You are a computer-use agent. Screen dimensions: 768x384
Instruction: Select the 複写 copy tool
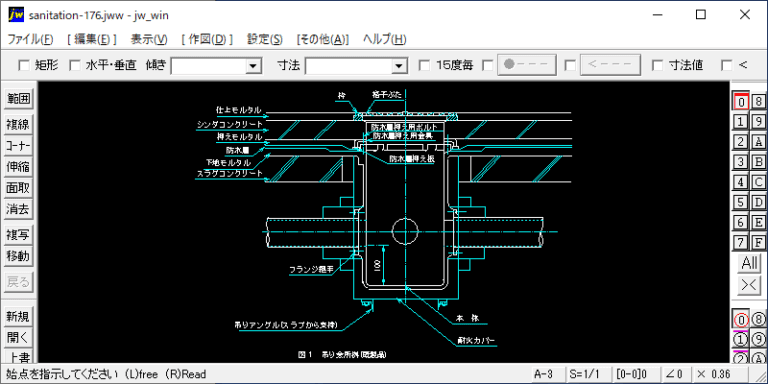tap(18, 235)
